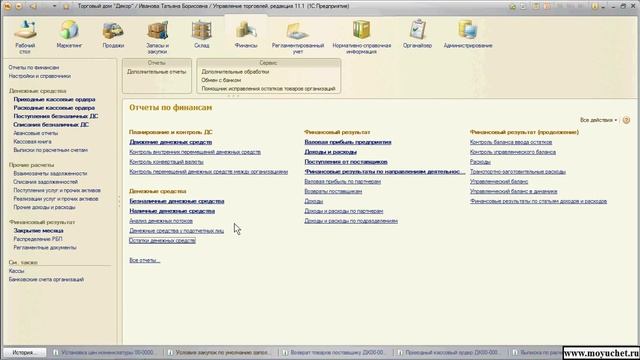The image size is (640, 360).
Task: Open the Администрирование section
Action: (x=468, y=34)
